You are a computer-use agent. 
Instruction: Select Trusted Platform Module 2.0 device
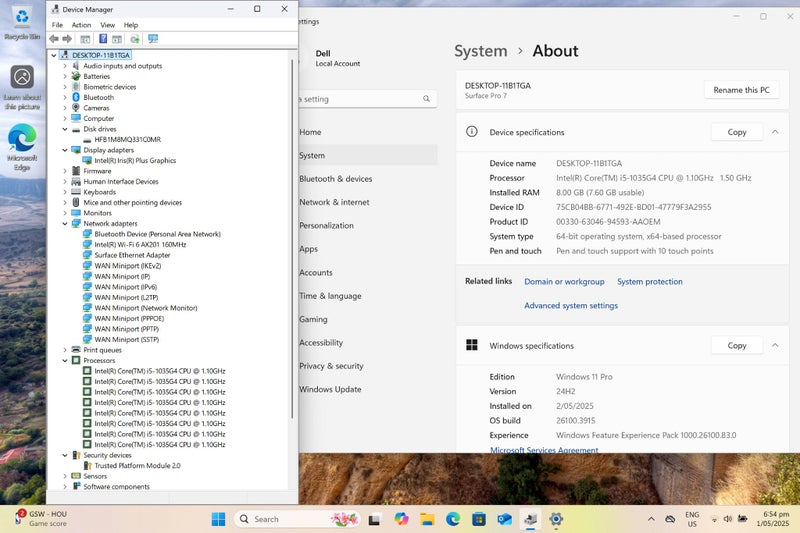coord(137,466)
